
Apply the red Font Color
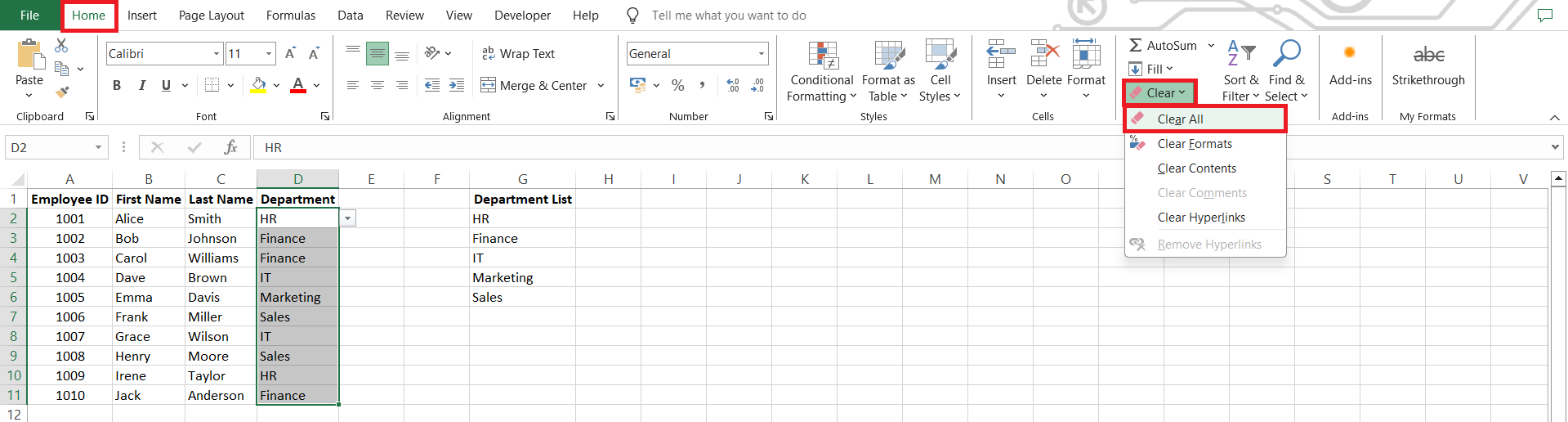coord(298,85)
